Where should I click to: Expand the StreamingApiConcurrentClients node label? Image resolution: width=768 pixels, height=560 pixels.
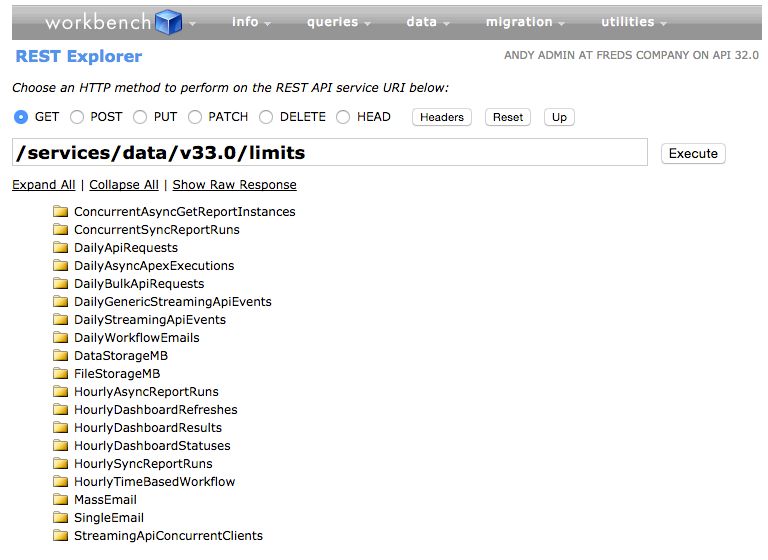coord(168,536)
